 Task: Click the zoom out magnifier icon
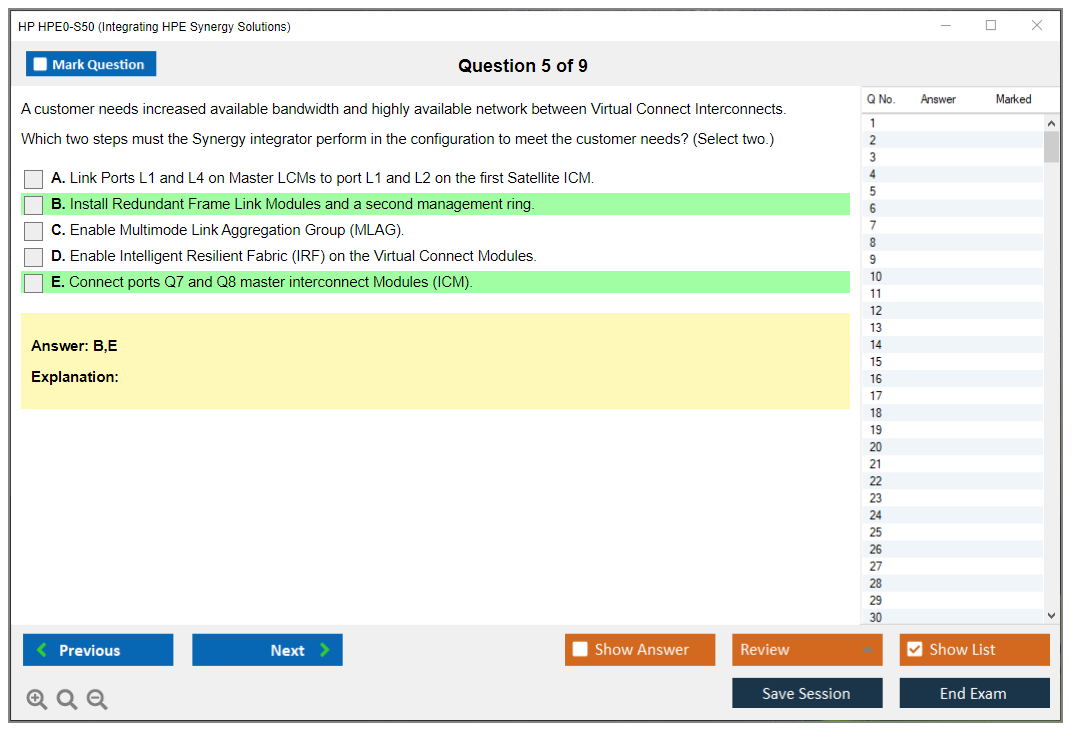[x=97, y=700]
